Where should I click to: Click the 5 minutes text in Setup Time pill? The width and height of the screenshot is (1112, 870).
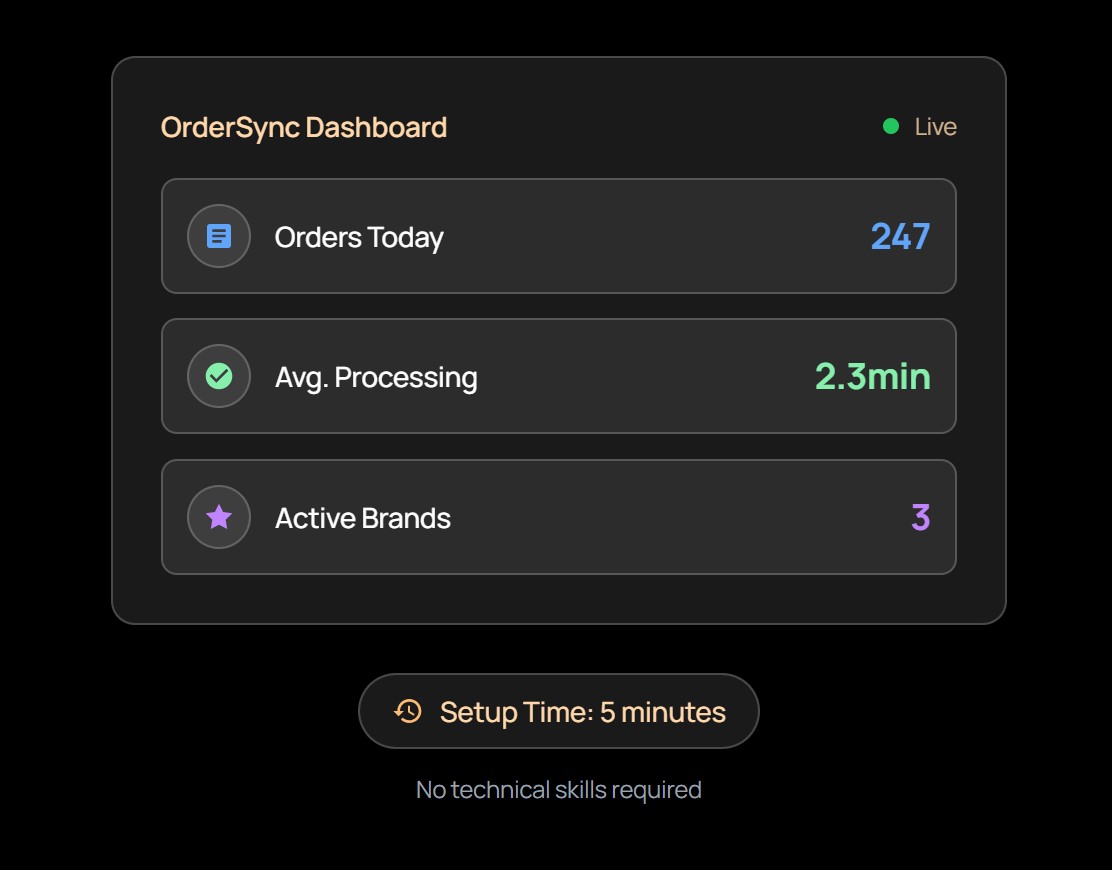[x=662, y=712]
